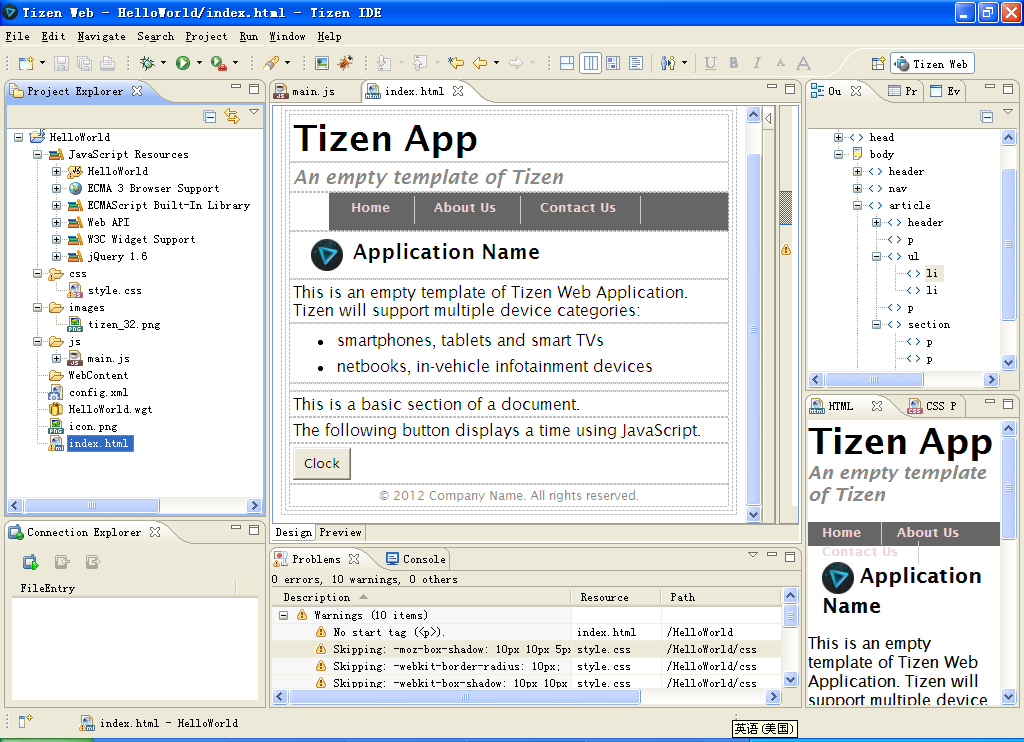1024x742 pixels.
Task: Toggle Bold formatting
Action: pyautogui.click(x=734, y=63)
